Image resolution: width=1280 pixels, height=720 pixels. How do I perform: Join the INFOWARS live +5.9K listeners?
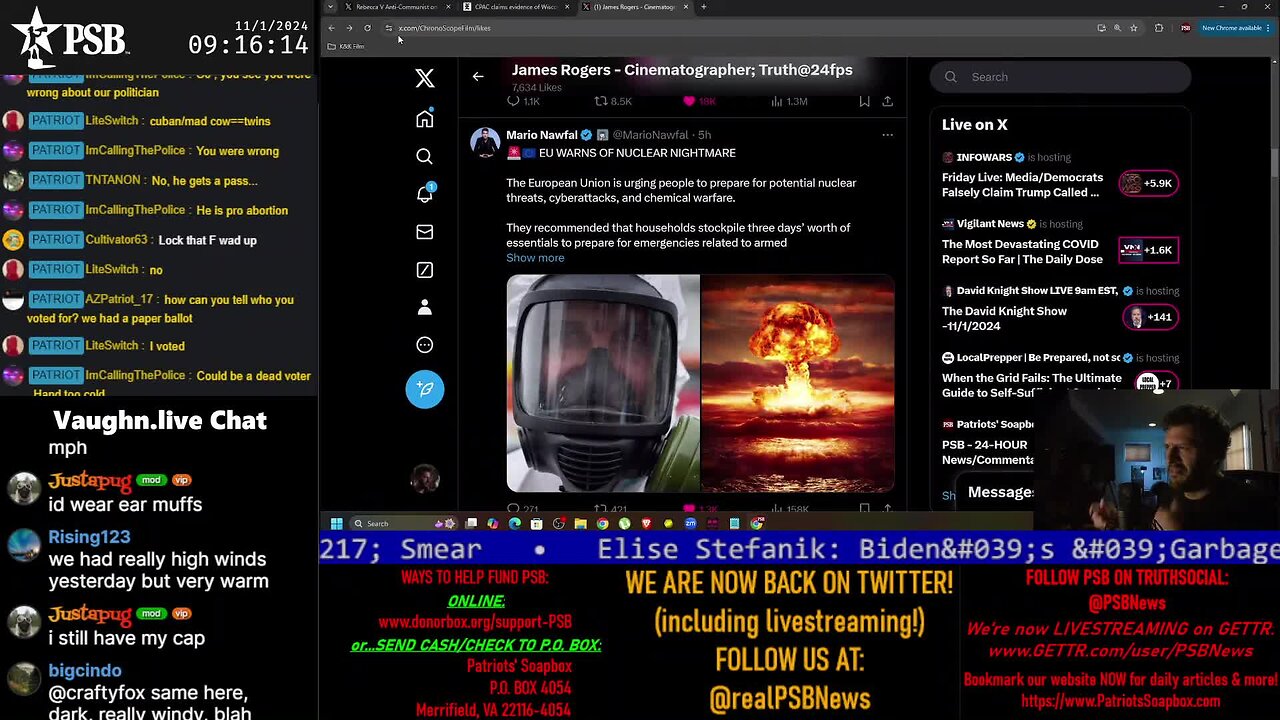pyautogui.click(x=1148, y=183)
